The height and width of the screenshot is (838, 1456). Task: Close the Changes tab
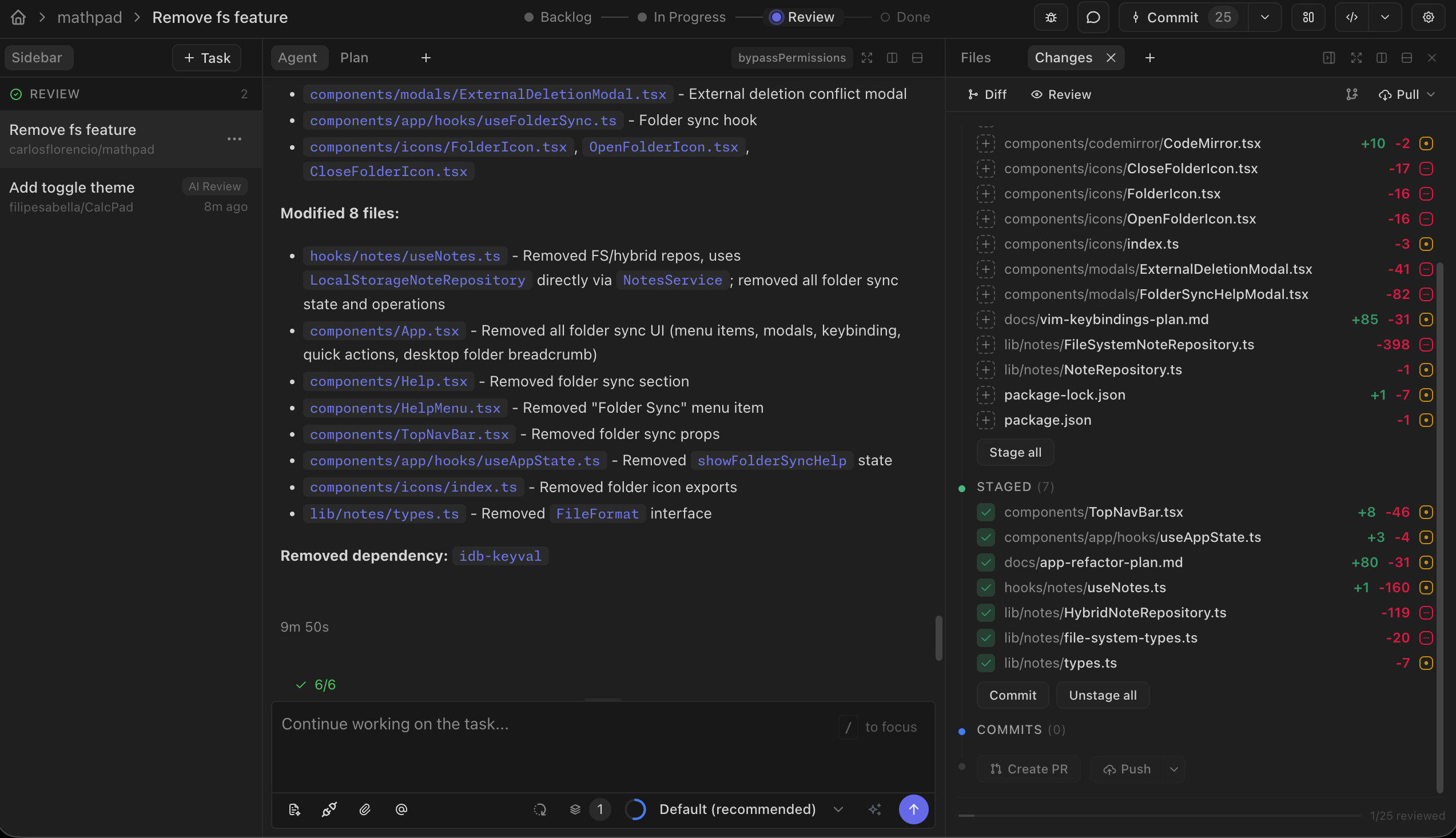coord(1111,58)
